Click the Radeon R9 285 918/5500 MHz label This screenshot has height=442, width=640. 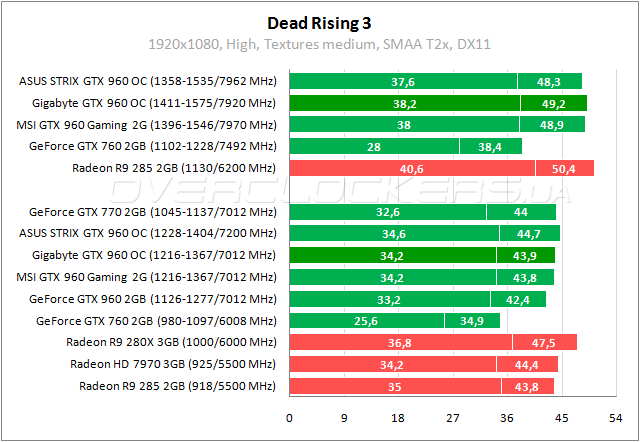tap(176, 386)
